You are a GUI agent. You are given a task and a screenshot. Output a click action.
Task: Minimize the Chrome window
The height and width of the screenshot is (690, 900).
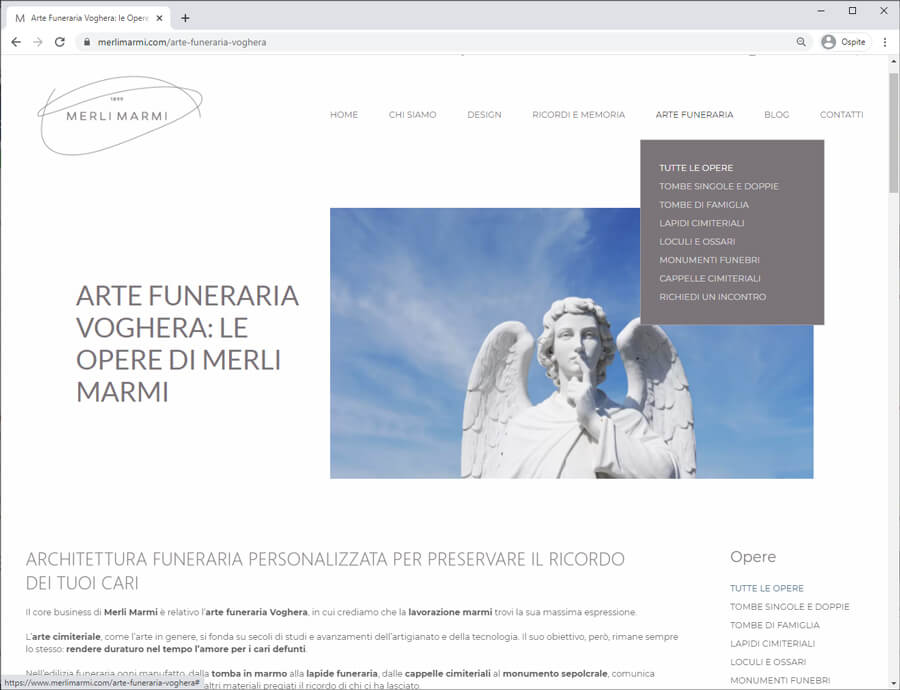click(821, 10)
